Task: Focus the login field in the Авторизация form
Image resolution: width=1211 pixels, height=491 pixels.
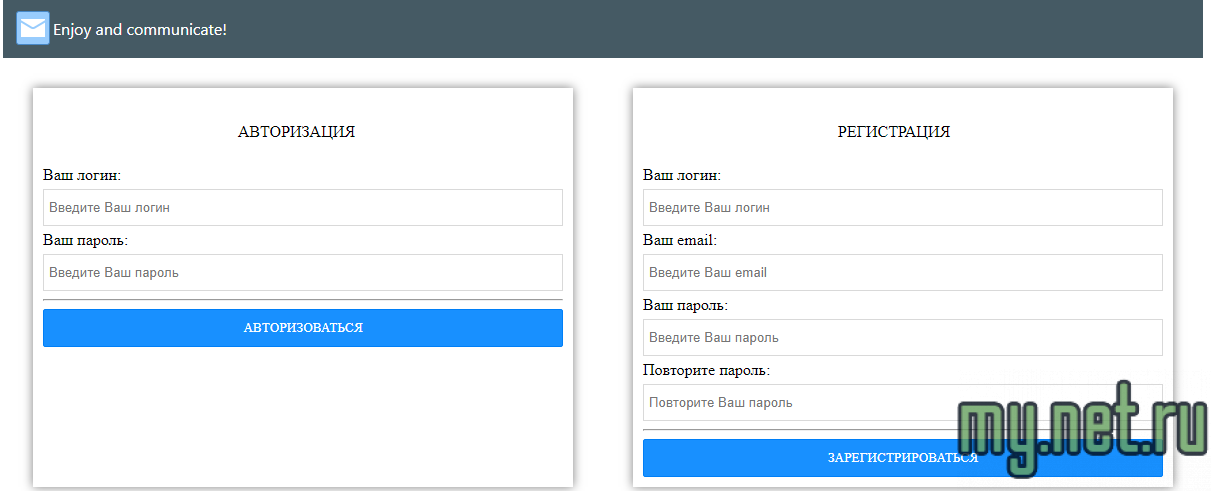Action: click(302, 208)
